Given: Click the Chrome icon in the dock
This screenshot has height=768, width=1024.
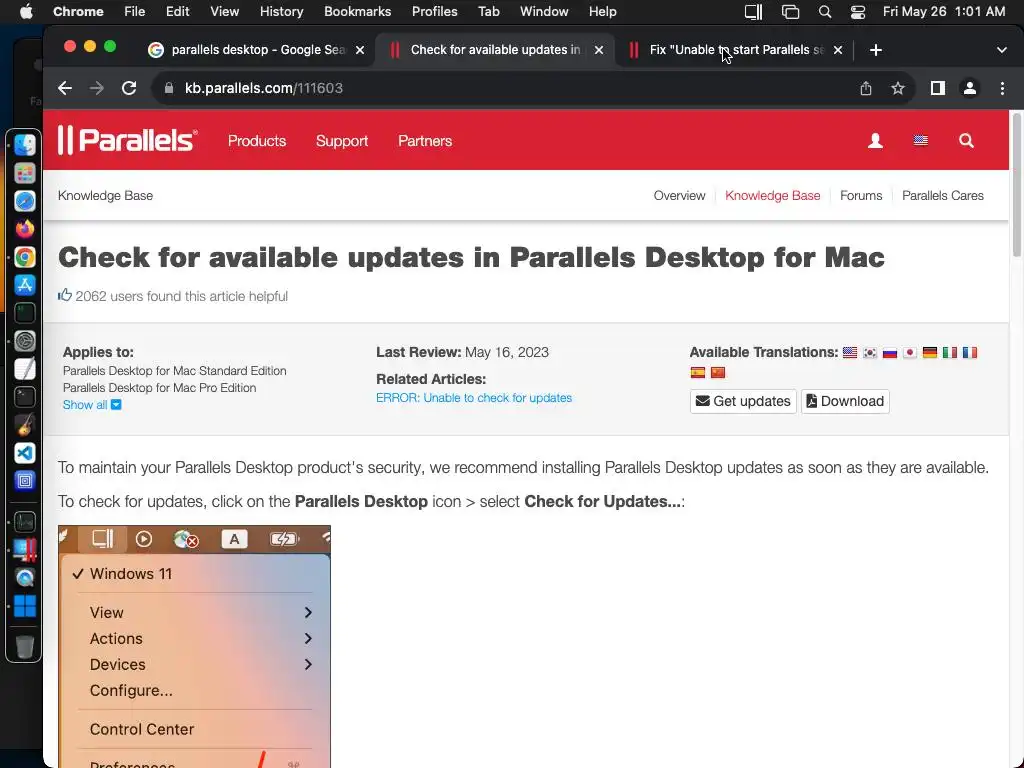Looking at the screenshot, I should tap(25, 257).
